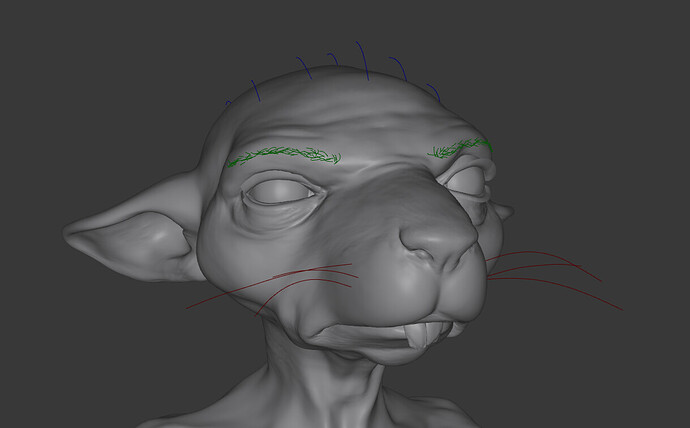Click the creature's nose tip
The image size is (690, 428).
click(x=440, y=240)
